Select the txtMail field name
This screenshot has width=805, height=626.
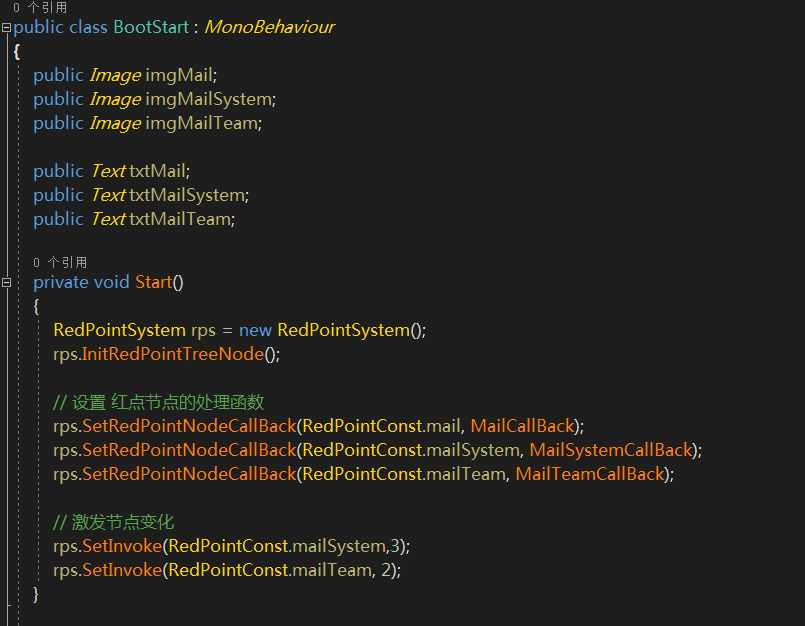158,171
